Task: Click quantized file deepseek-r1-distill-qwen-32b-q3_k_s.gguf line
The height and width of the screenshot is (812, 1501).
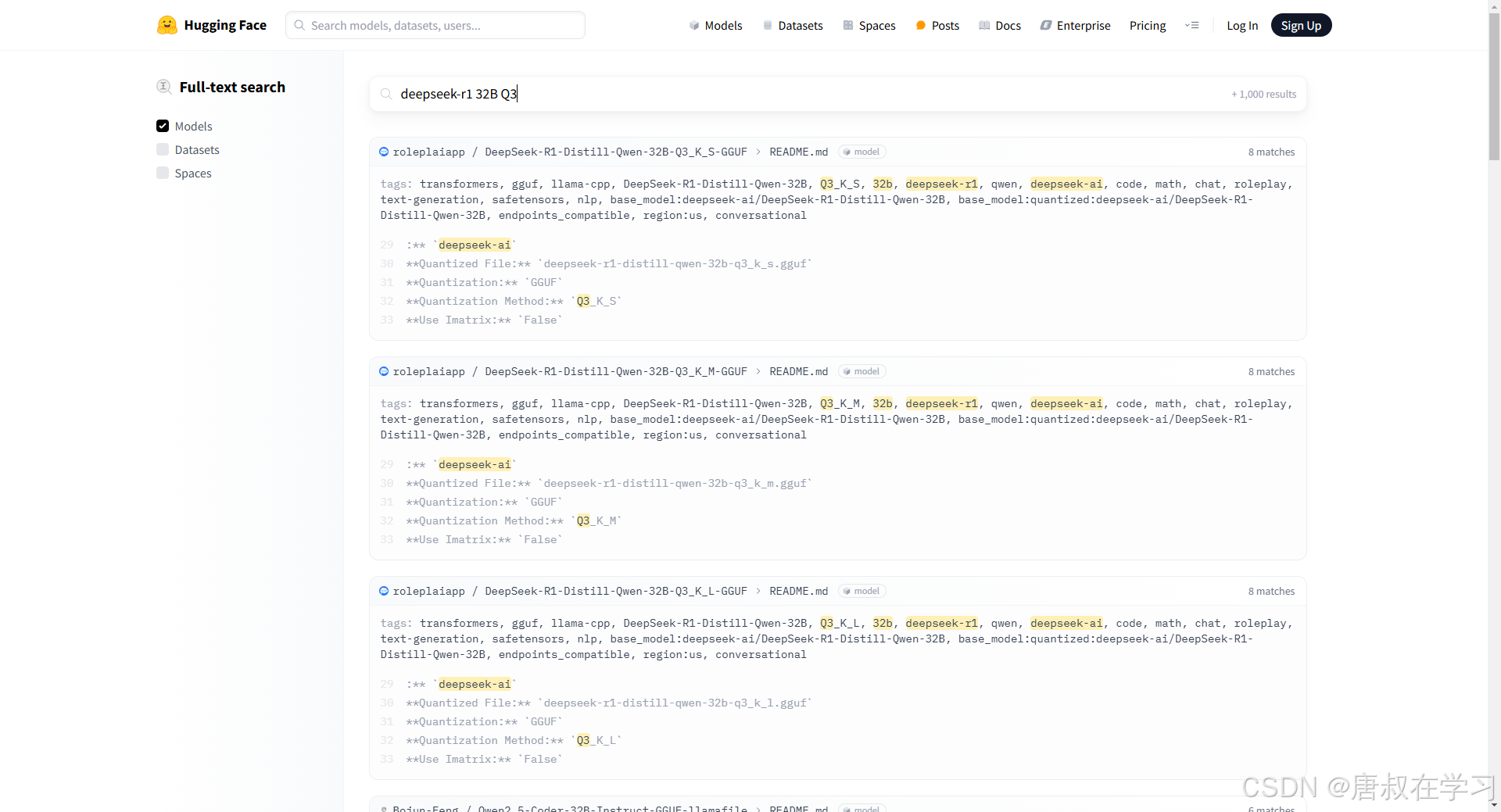Action: [x=609, y=263]
